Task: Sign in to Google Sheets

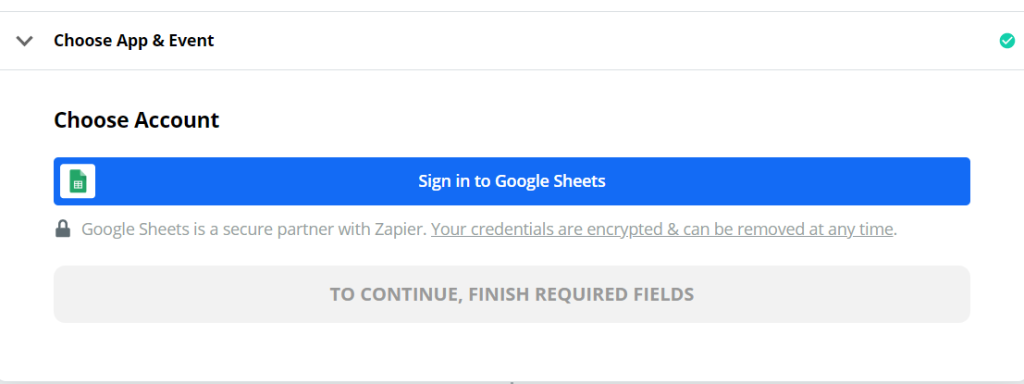Action: coord(511,181)
